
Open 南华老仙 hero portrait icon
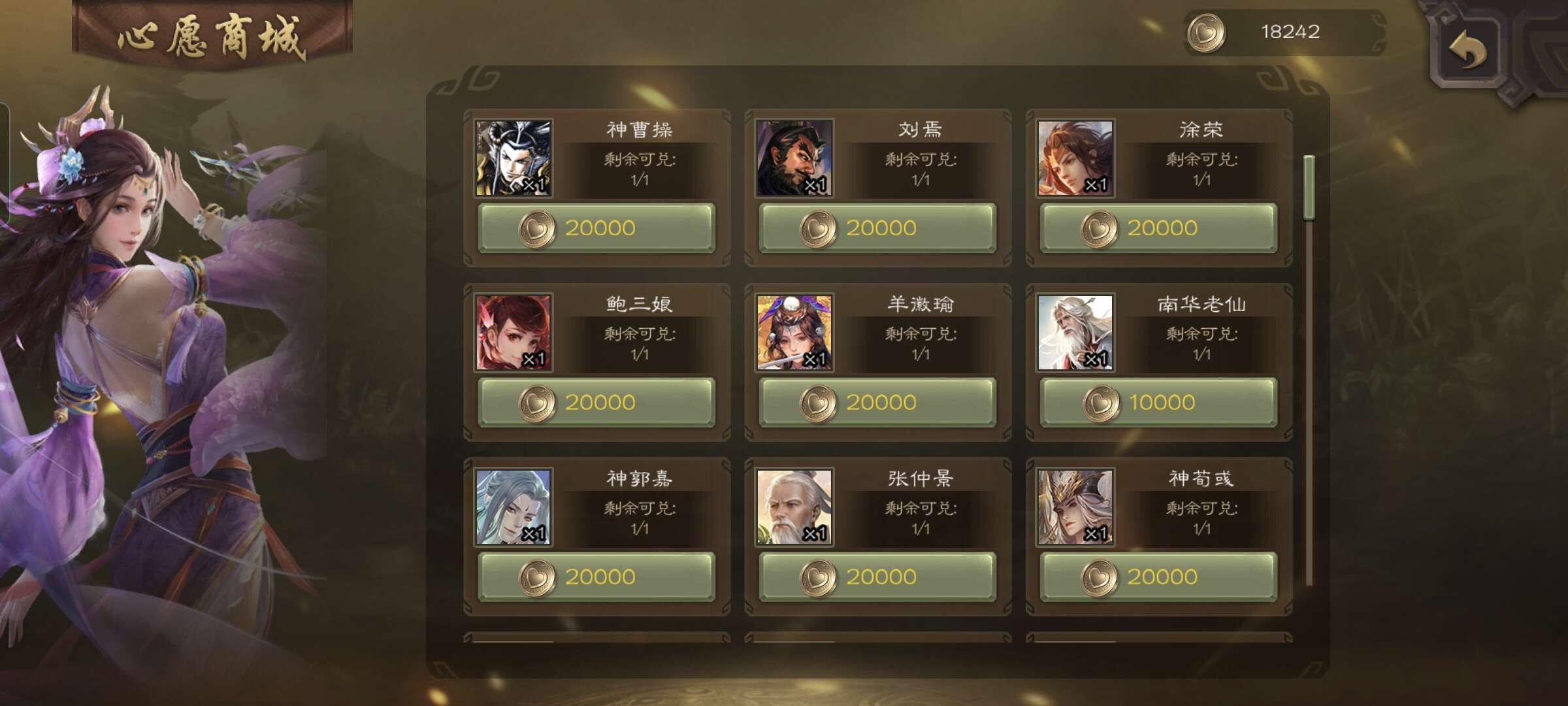1075,333
